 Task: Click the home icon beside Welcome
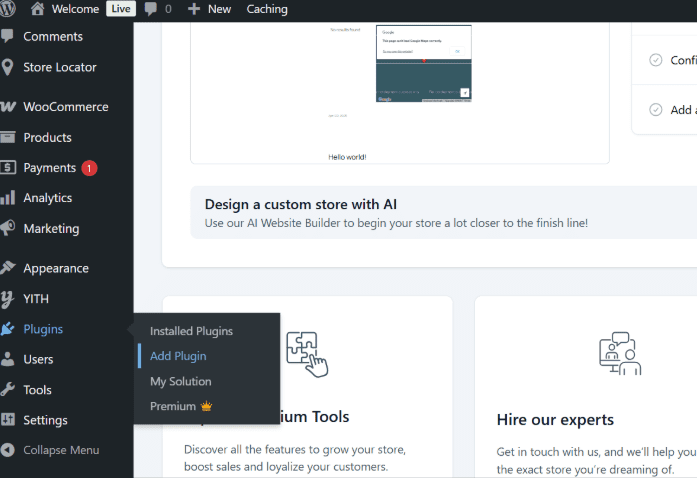[x=37, y=8]
